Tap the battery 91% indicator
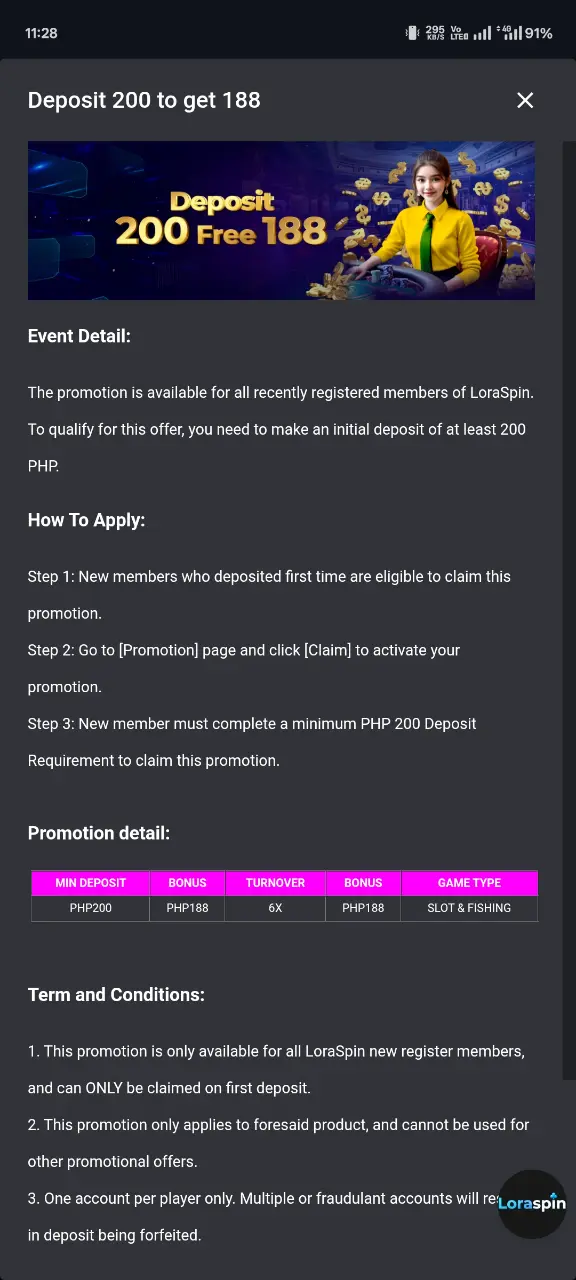576x1280 pixels. coord(538,33)
